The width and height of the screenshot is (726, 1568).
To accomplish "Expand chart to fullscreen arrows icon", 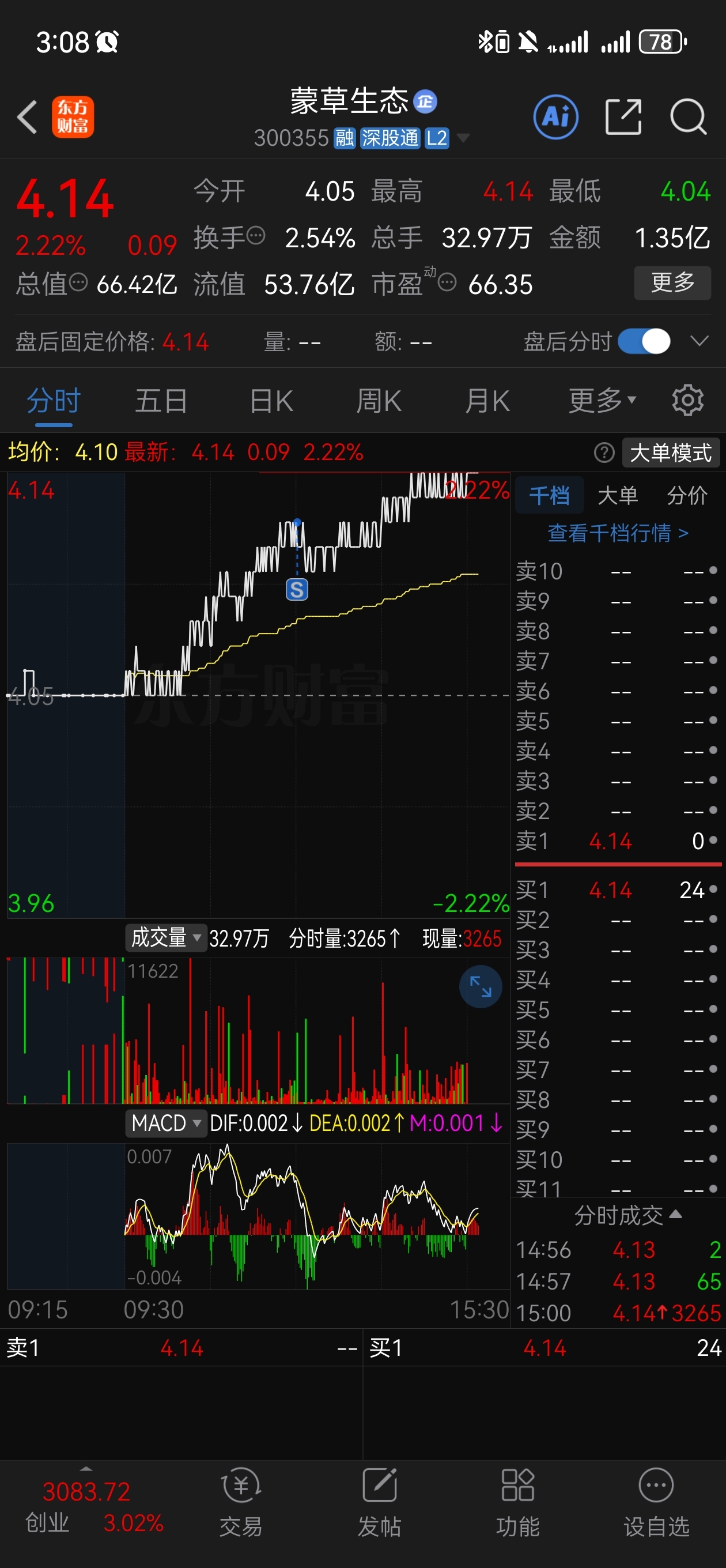I will coord(480,986).
